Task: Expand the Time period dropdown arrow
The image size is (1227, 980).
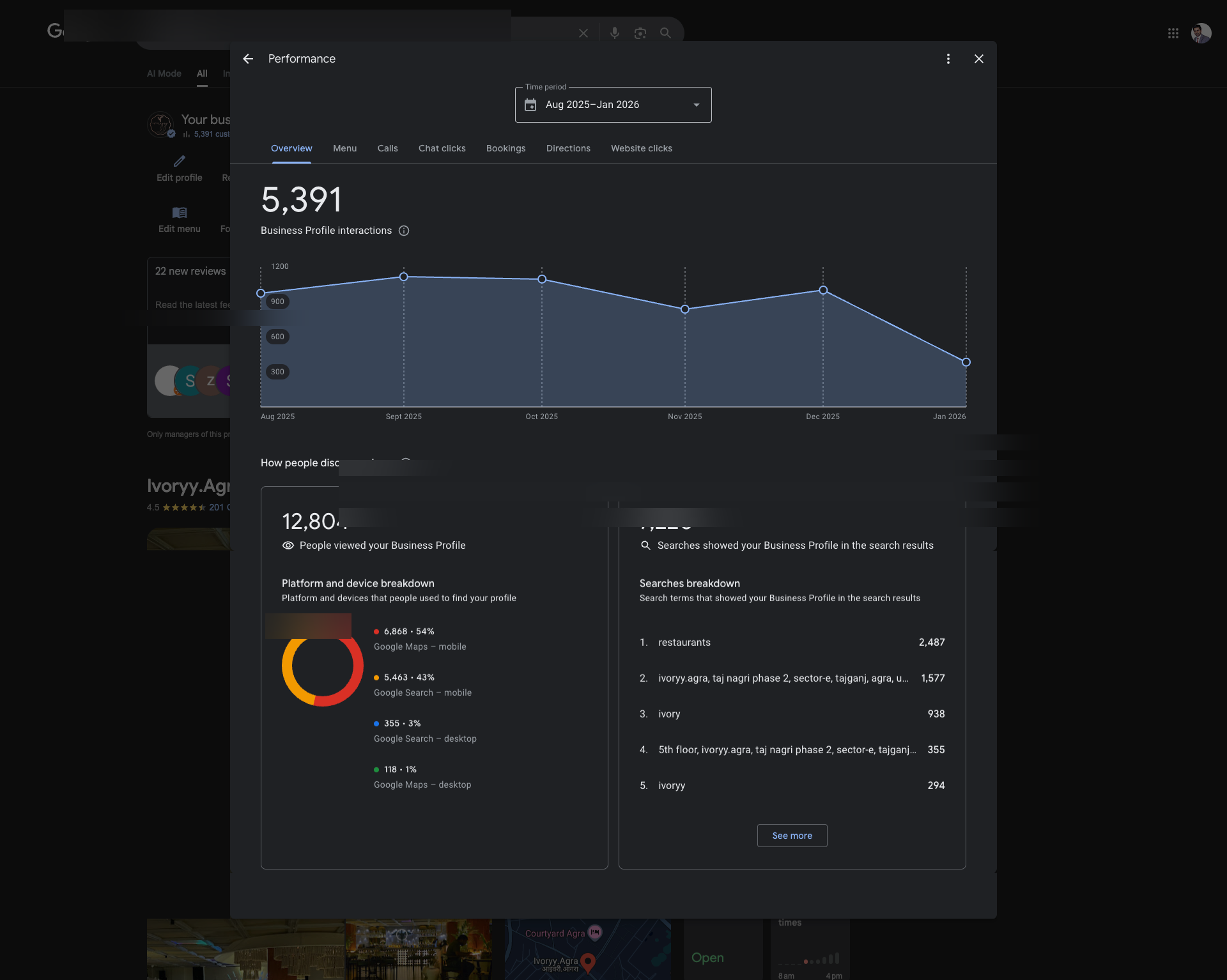Action: [697, 105]
